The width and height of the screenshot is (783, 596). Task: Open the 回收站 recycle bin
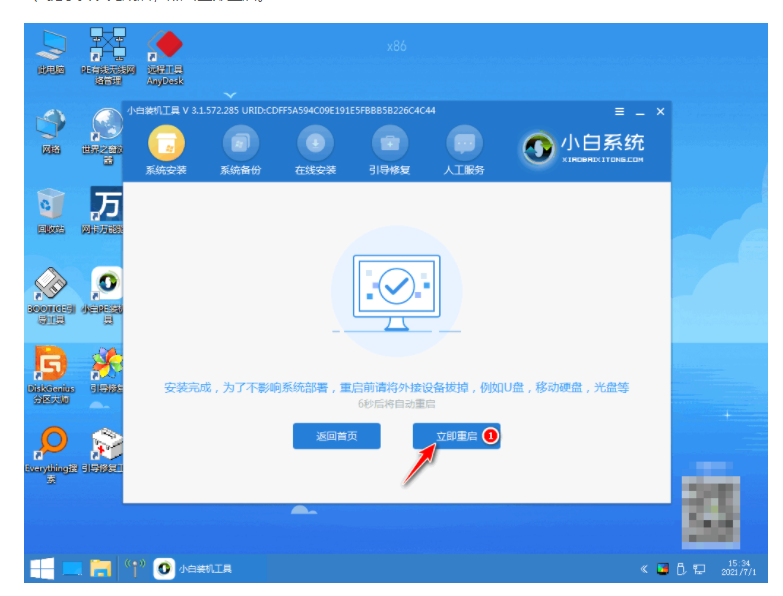coord(51,209)
